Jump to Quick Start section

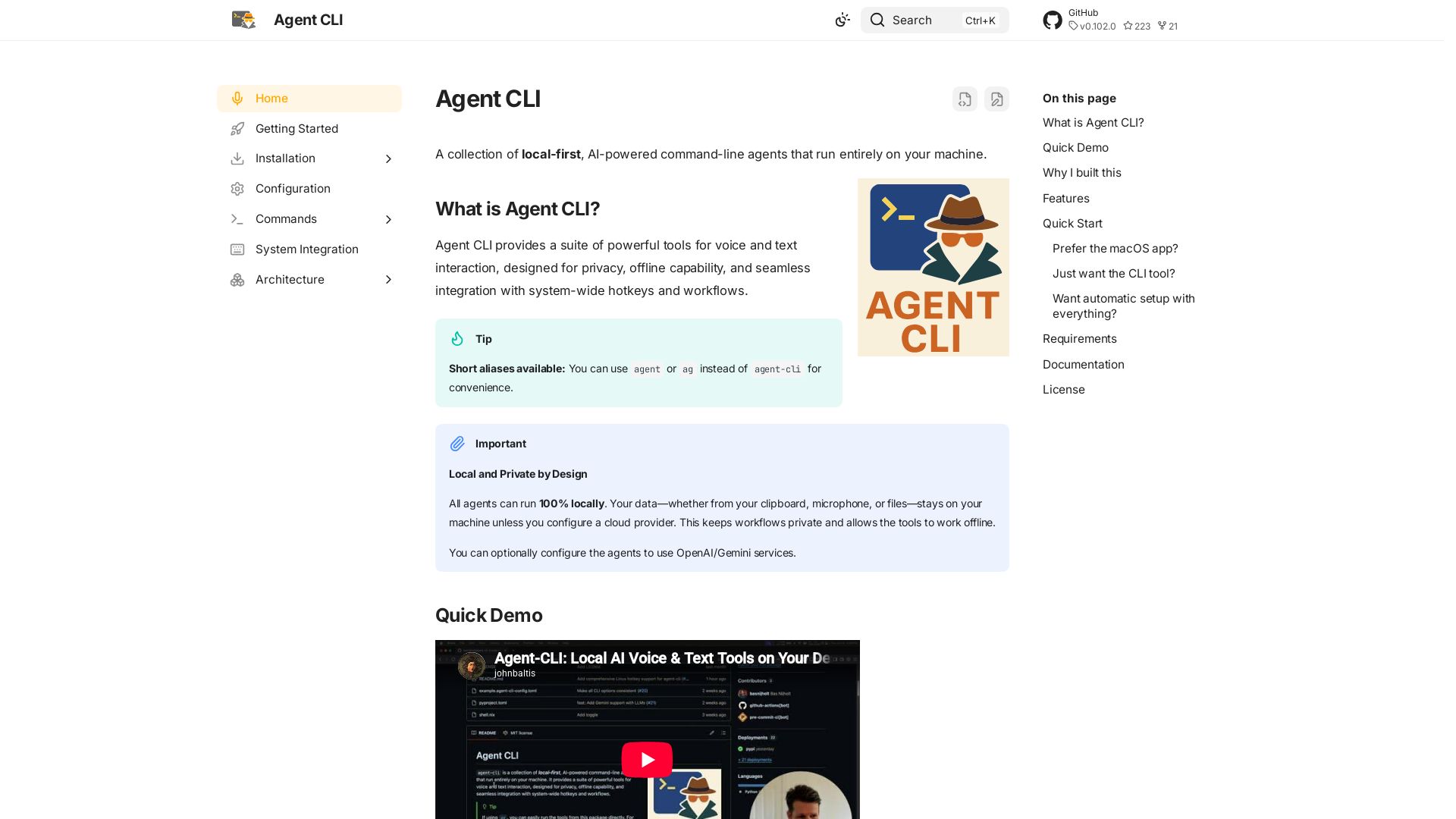[x=1072, y=224]
